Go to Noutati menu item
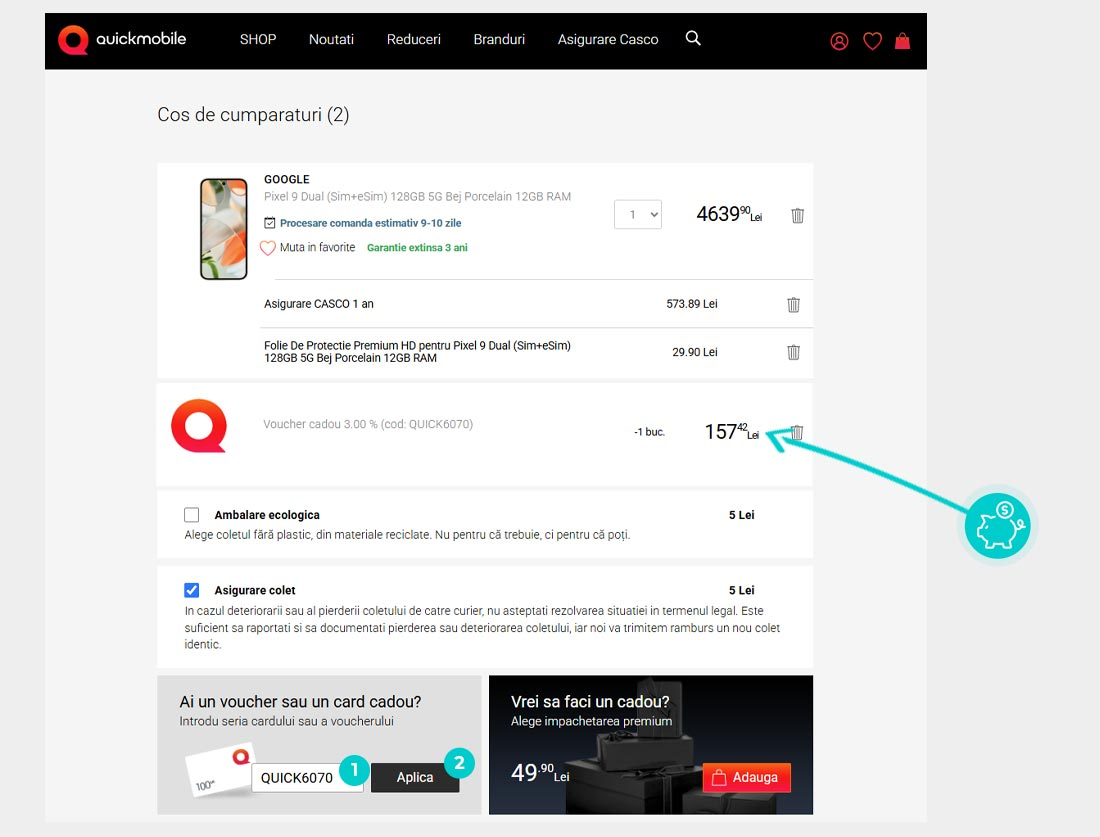 click(331, 39)
